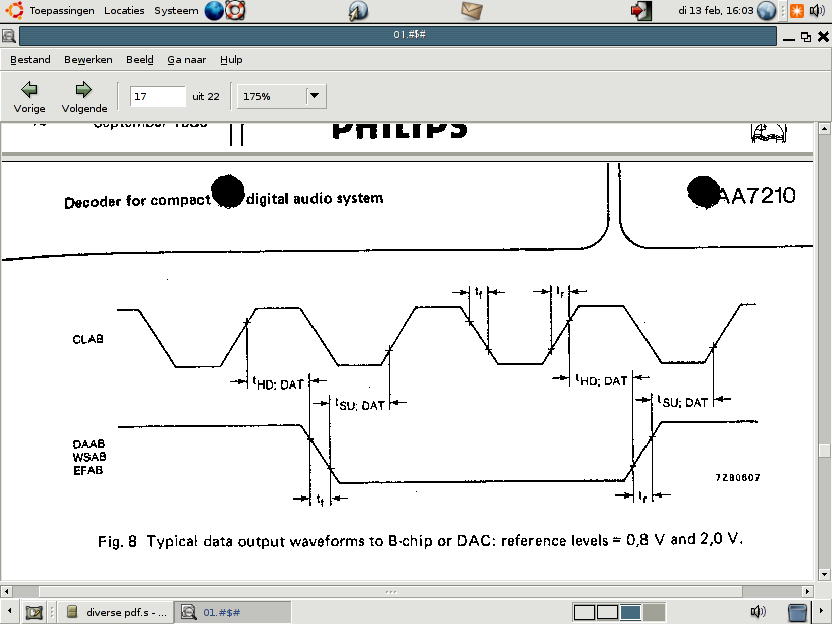Switch to diverse pdf.s taskbar window

pyautogui.click(x=118, y=612)
